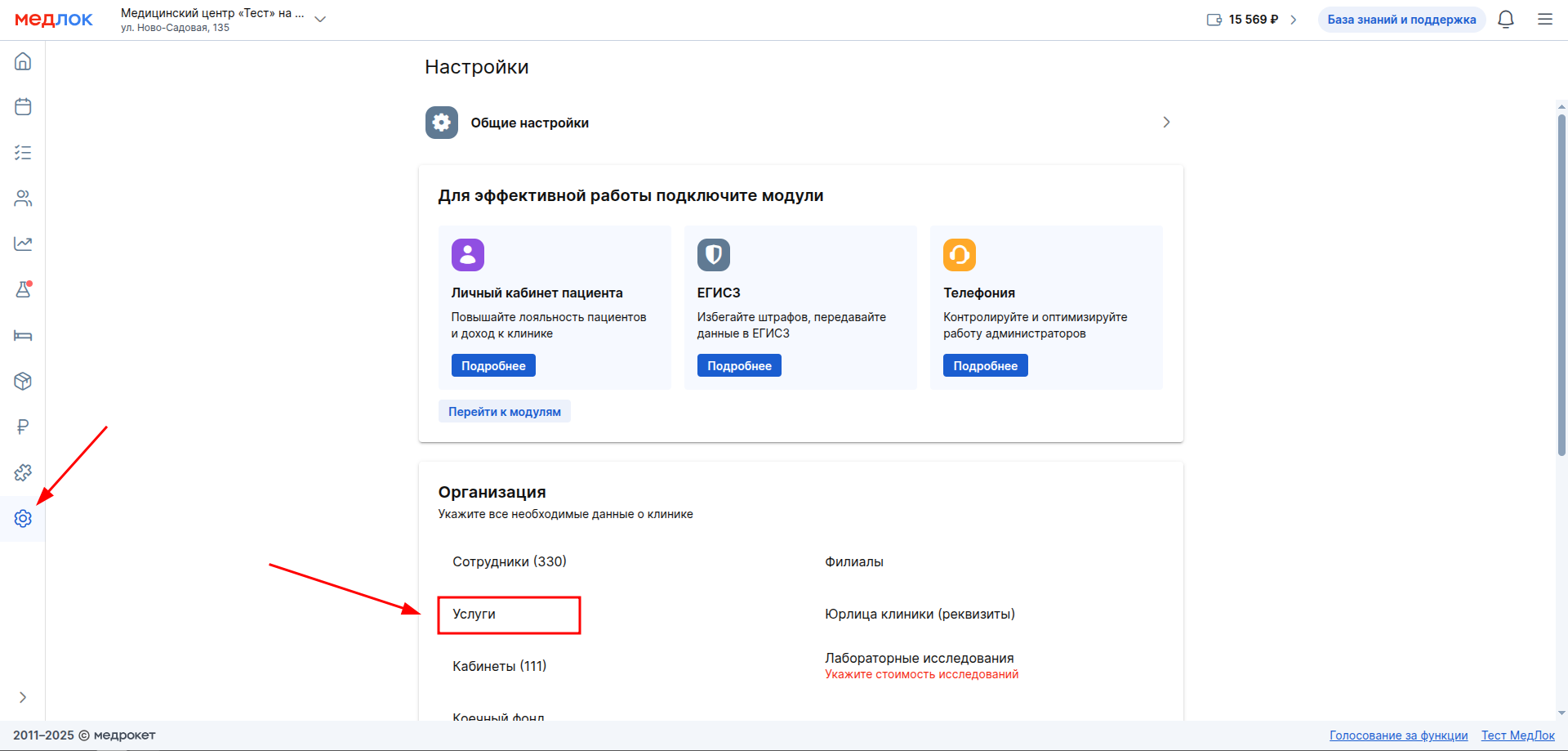
Task: Open the warehouse box icon
Action: point(23,381)
